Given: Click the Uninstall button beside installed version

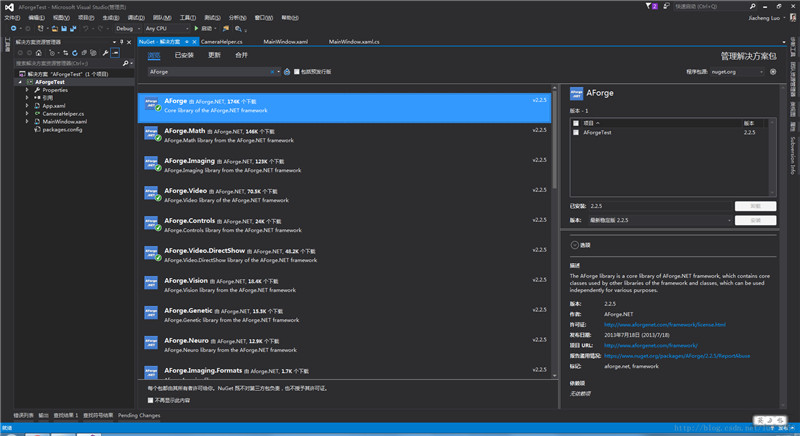Looking at the screenshot, I should 756,206.
